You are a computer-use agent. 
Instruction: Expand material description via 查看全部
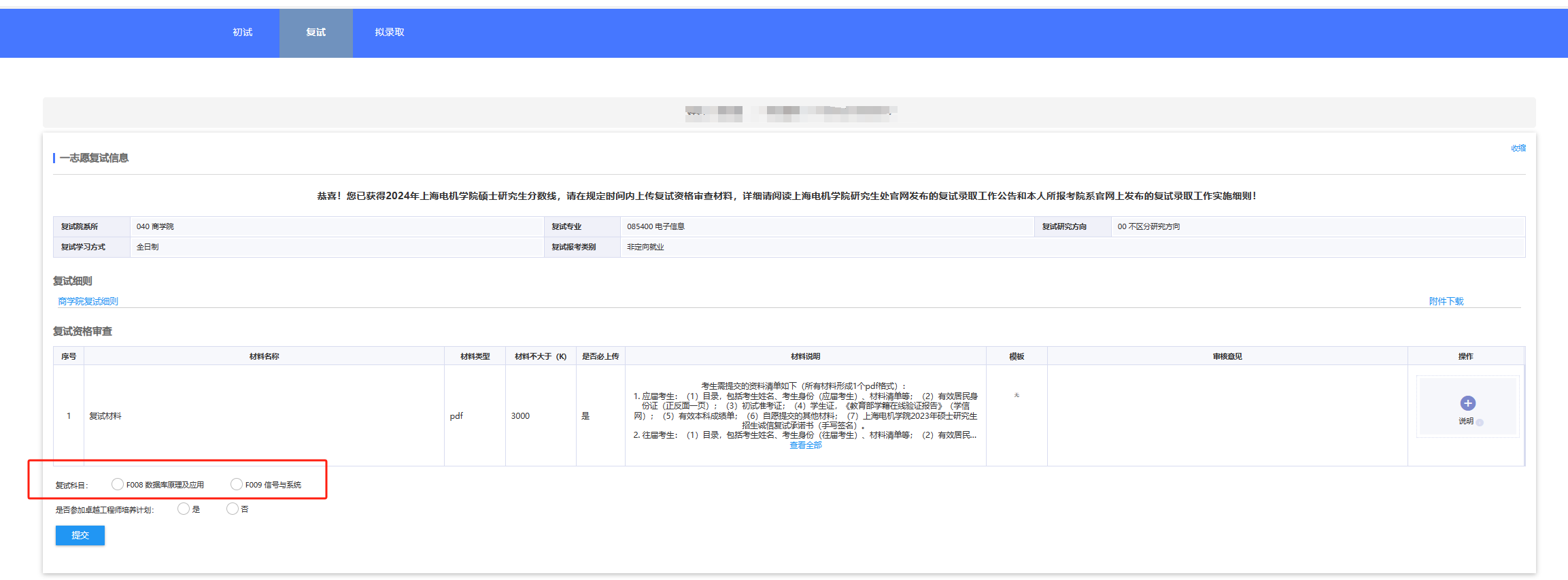tap(805, 445)
